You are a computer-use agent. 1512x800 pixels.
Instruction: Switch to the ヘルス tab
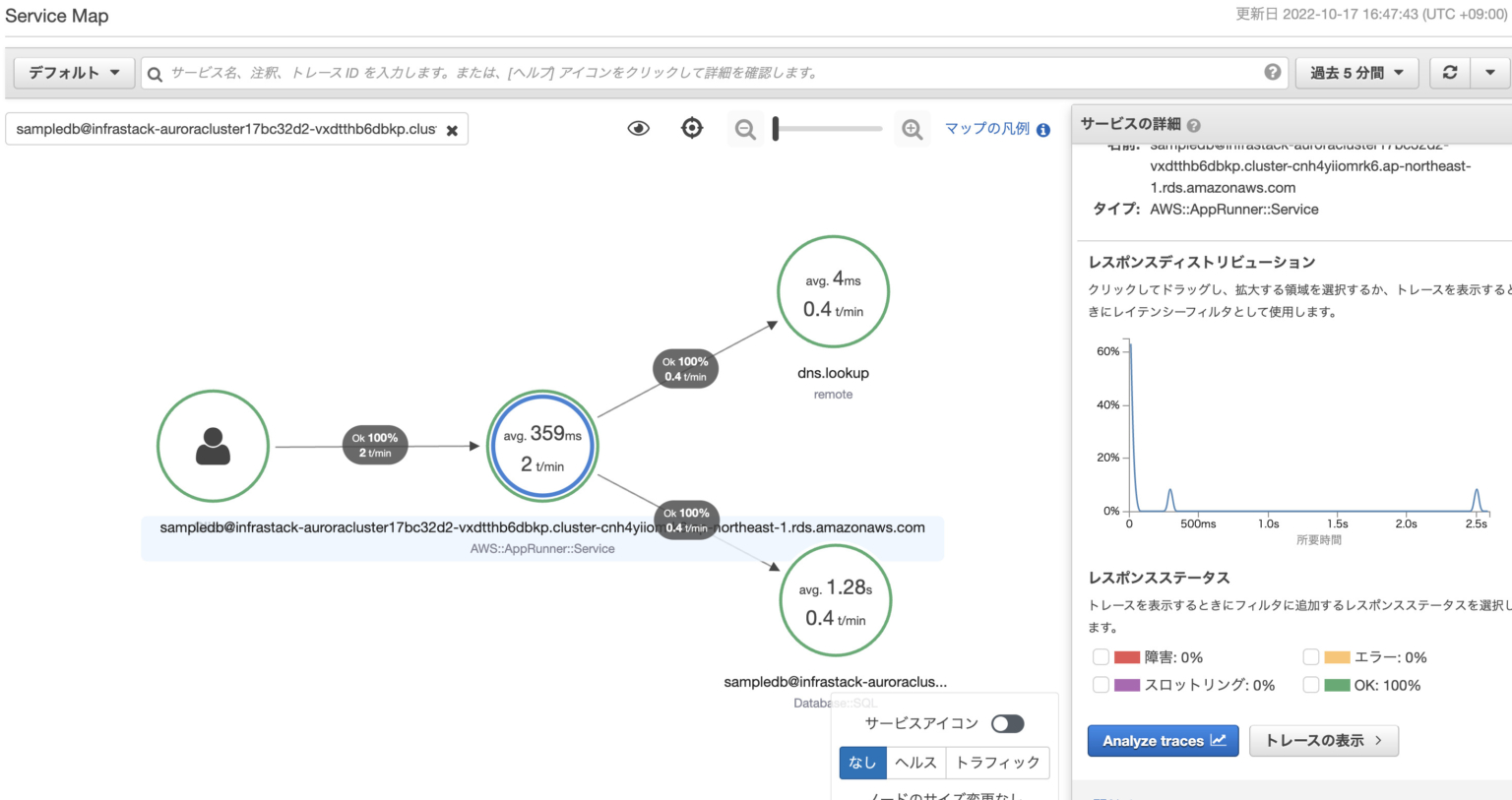pyautogui.click(x=915, y=762)
